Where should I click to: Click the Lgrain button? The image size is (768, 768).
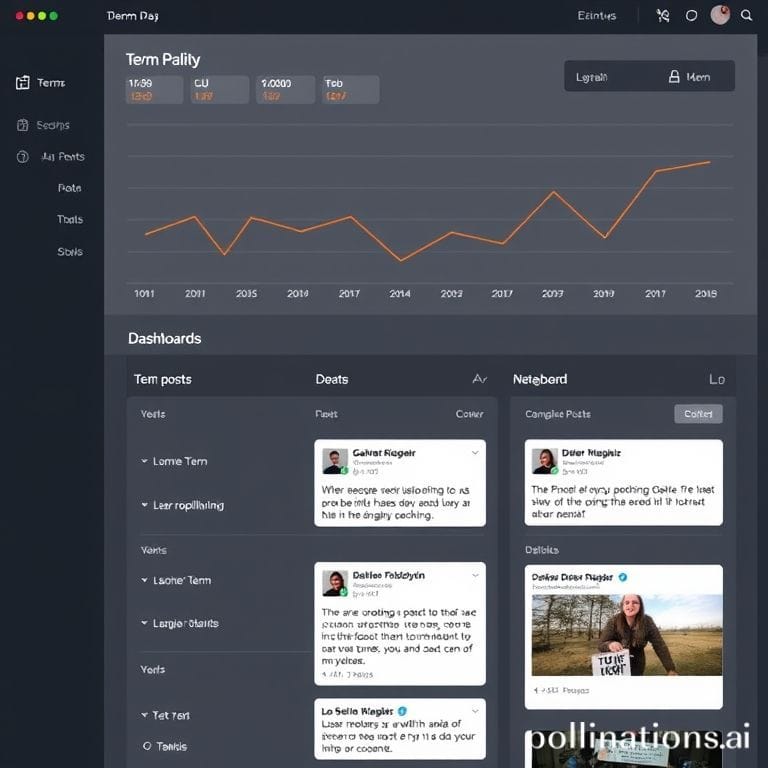tap(591, 77)
